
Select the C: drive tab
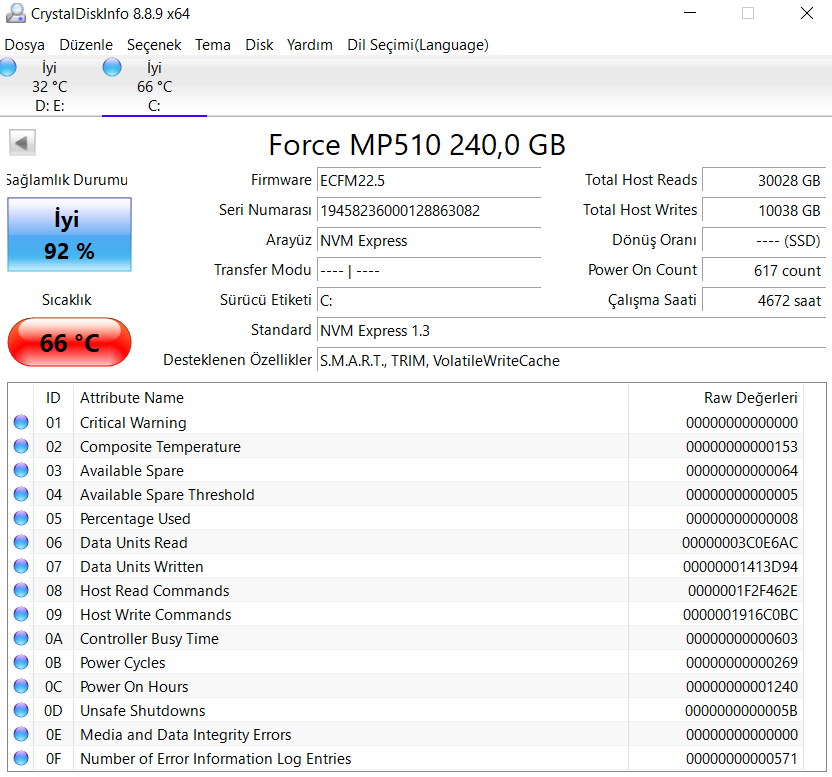coord(154,87)
